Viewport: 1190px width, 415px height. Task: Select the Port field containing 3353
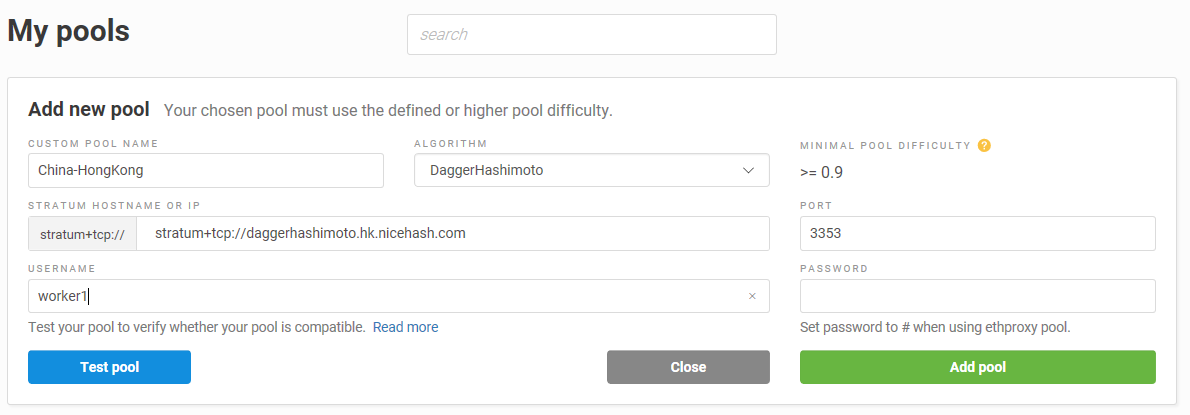pyautogui.click(x=977, y=234)
